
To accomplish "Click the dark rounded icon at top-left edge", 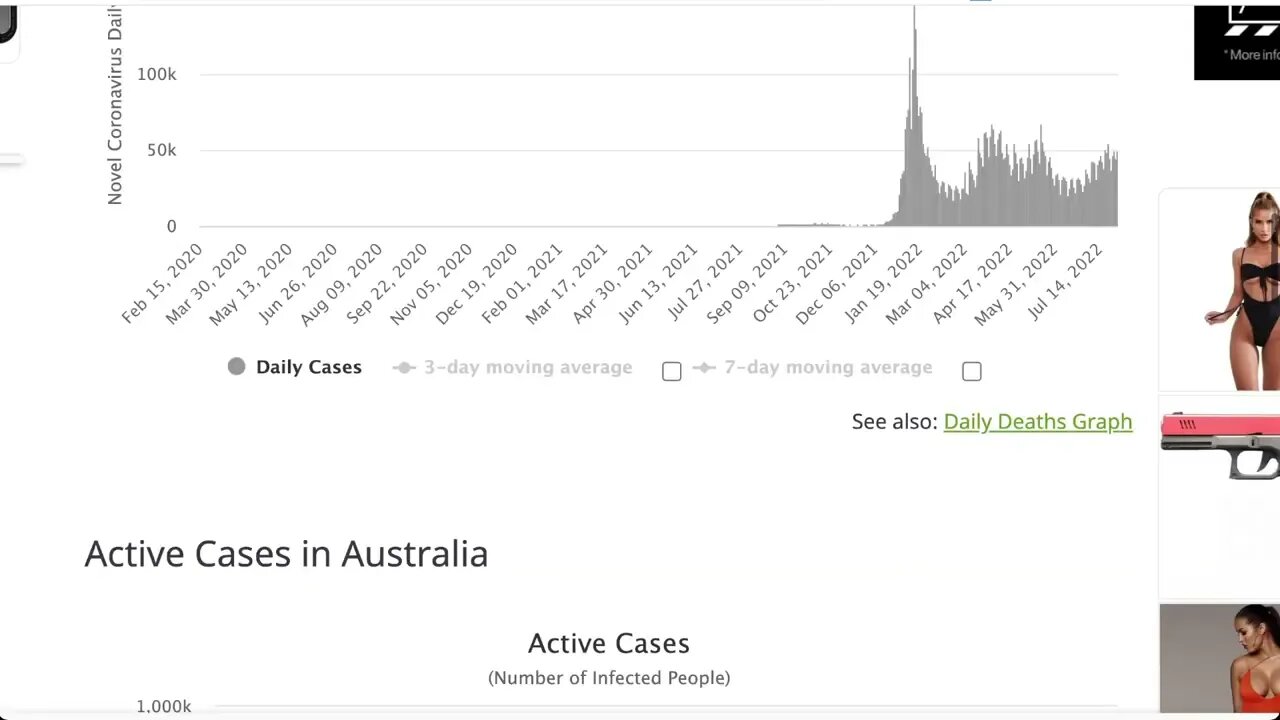I will pos(7,22).
